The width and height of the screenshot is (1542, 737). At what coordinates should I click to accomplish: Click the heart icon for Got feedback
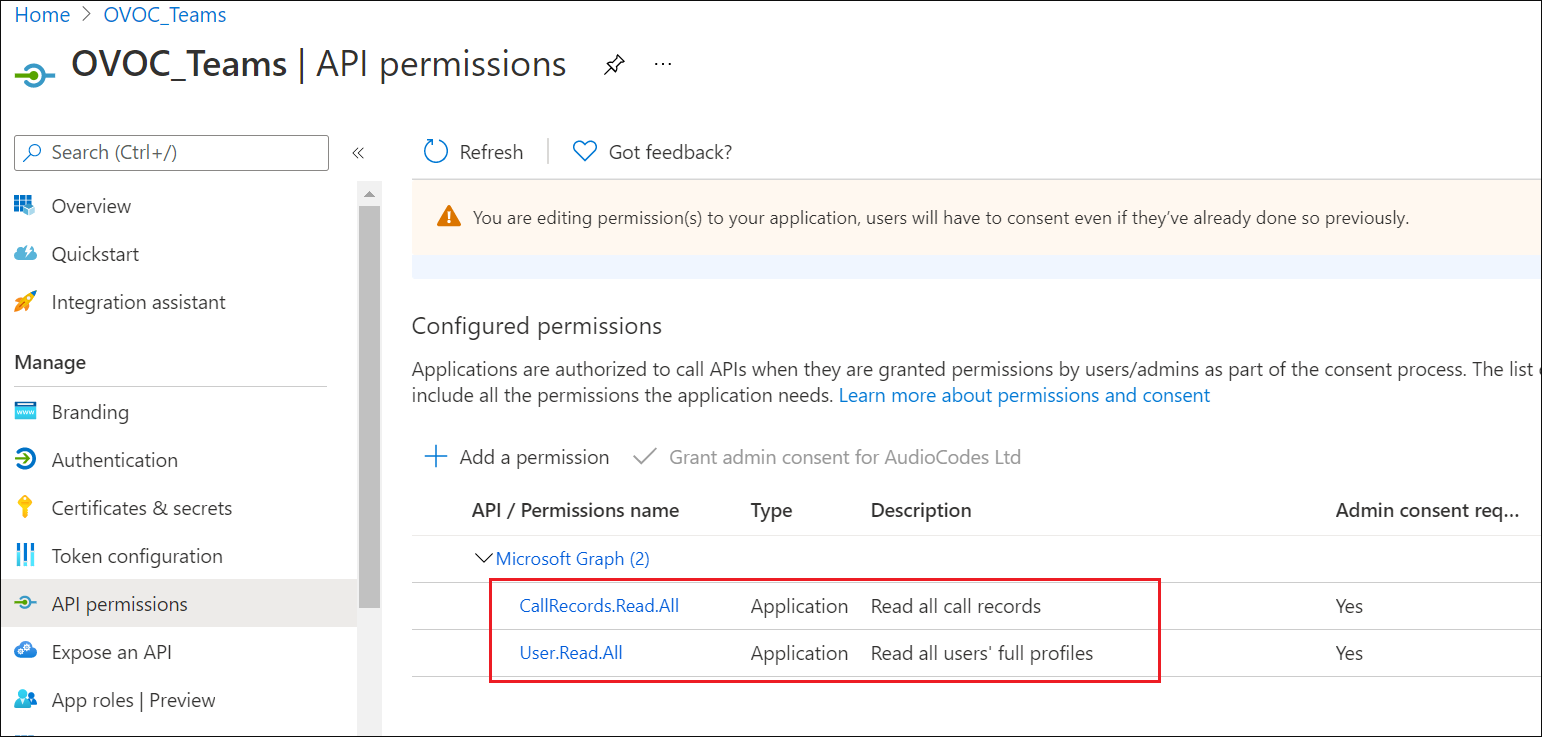tap(584, 152)
